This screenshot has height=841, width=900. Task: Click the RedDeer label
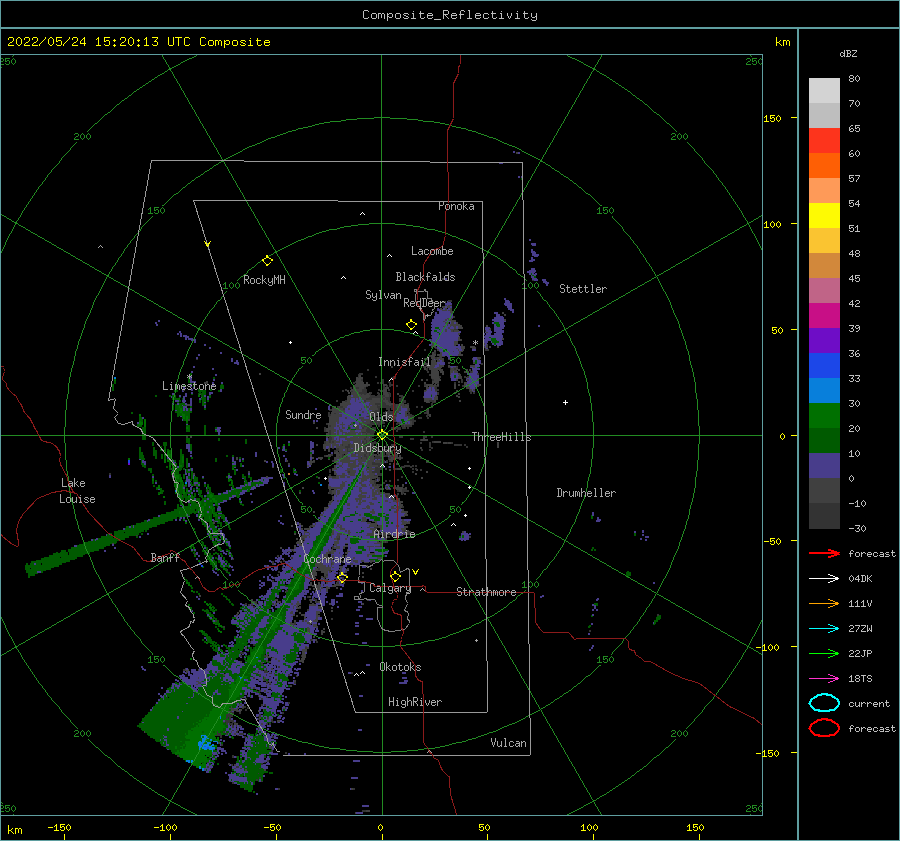(x=424, y=303)
